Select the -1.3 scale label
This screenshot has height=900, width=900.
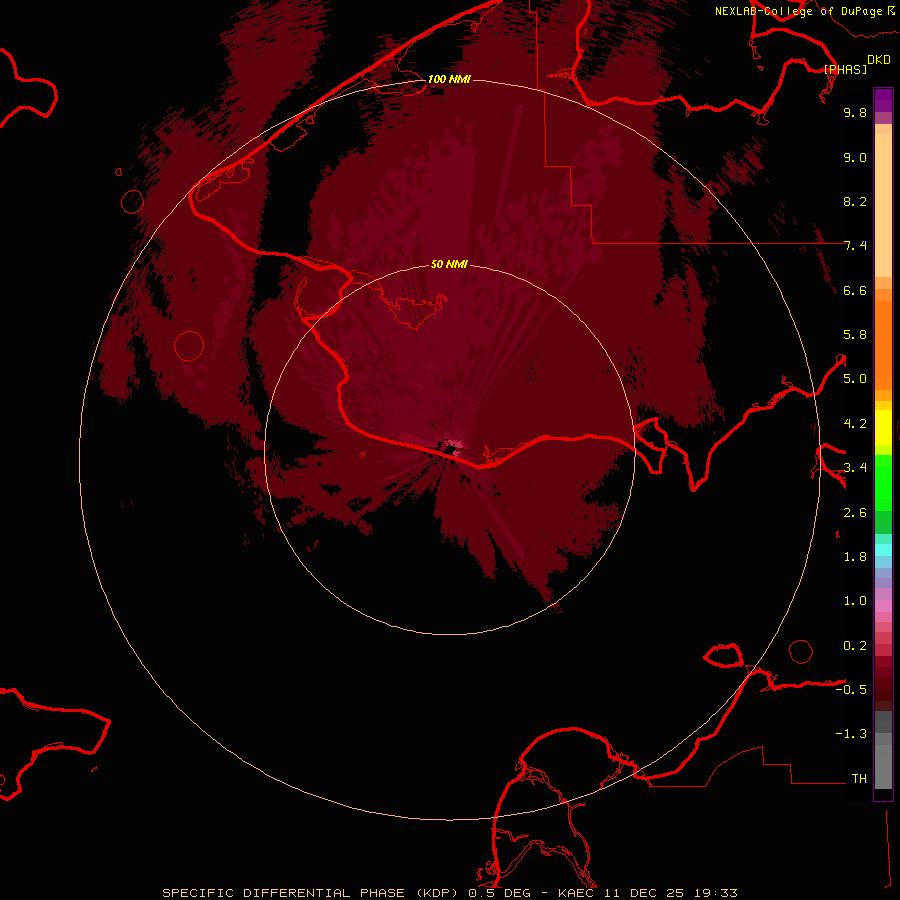(851, 734)
